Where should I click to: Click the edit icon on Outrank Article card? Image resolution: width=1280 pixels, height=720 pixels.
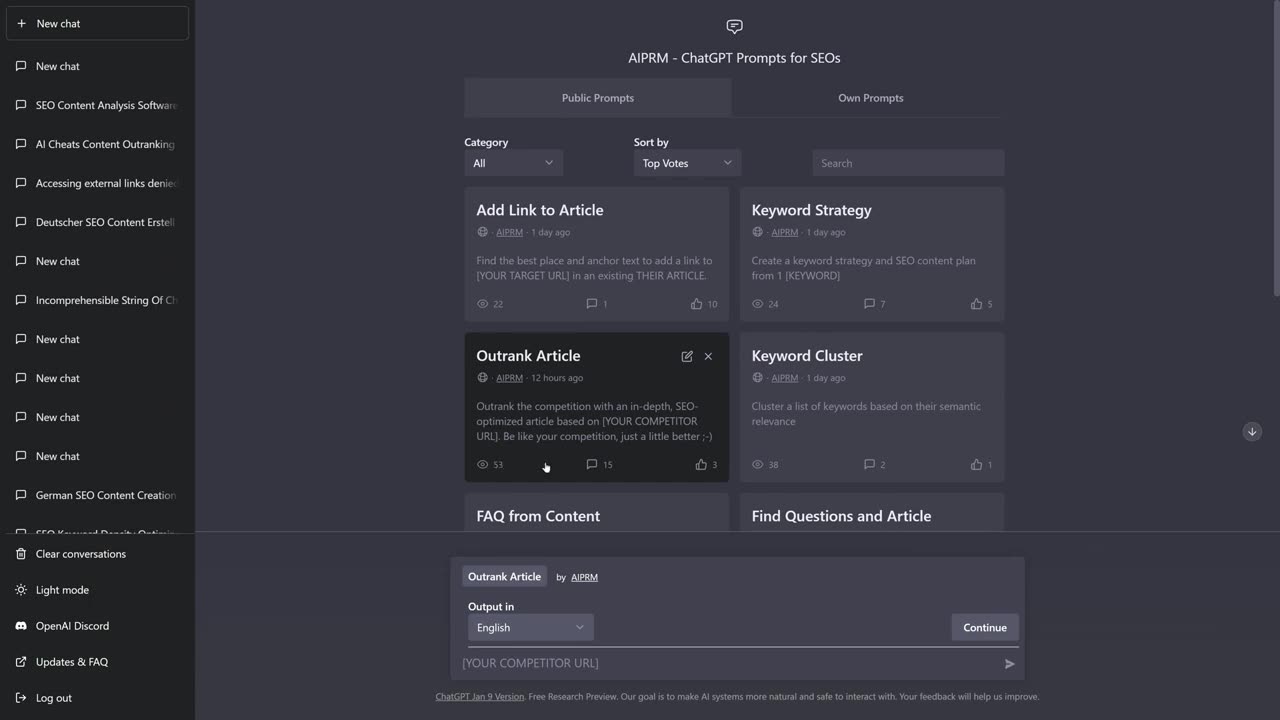pos(687,356)
